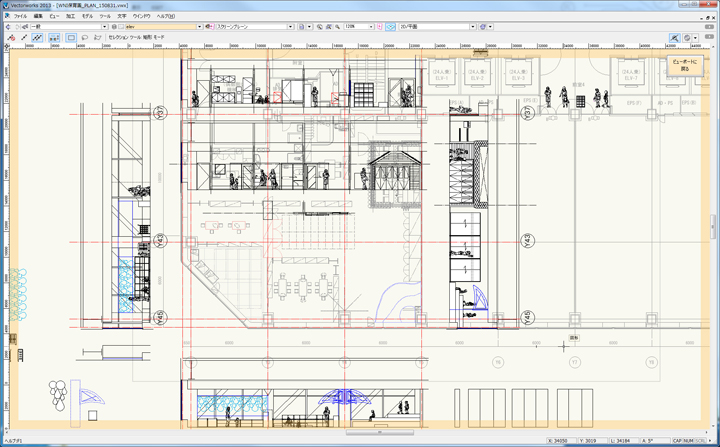Open the ファイル (File) menu
Screen dimensions: 720x447
pos(20,17)
